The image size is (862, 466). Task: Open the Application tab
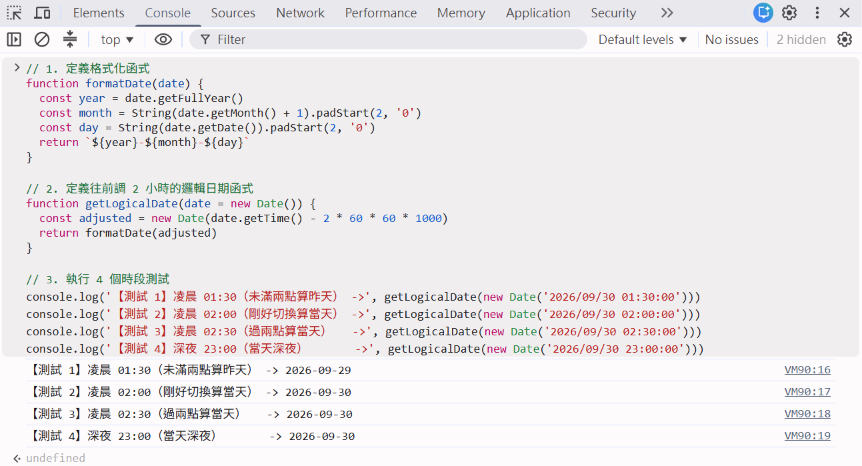pyautogui.click(x=538, y=13)
